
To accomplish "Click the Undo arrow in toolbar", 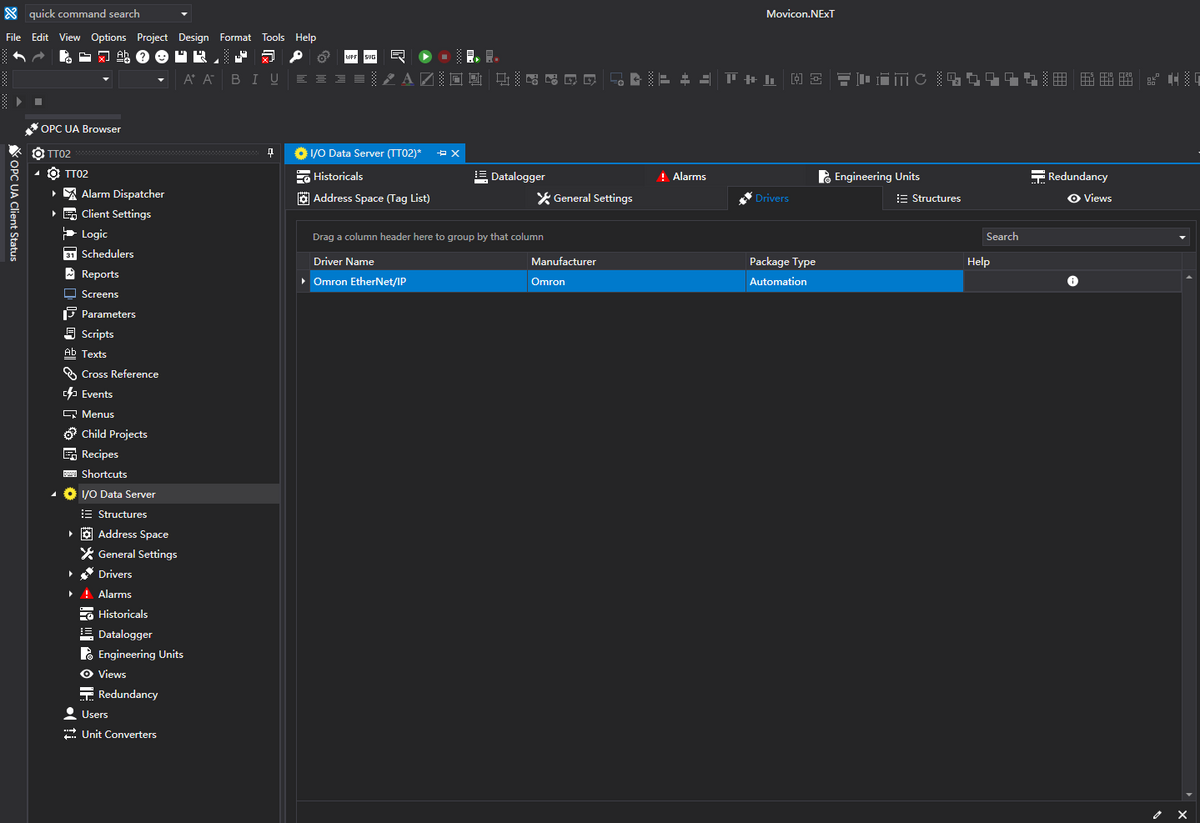I will (19, 57).
